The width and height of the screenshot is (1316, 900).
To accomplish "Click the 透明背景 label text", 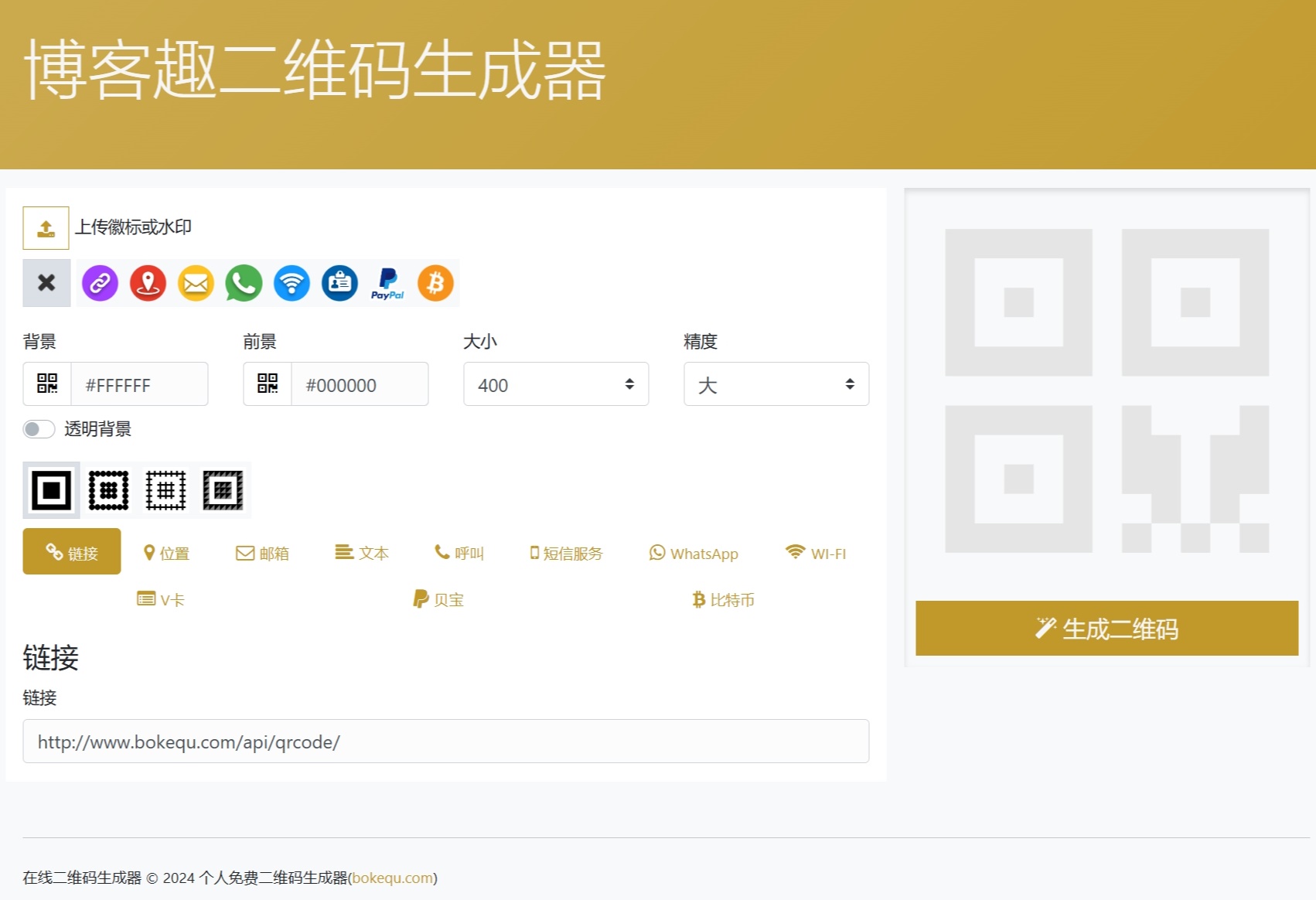I will pos(97,429).
